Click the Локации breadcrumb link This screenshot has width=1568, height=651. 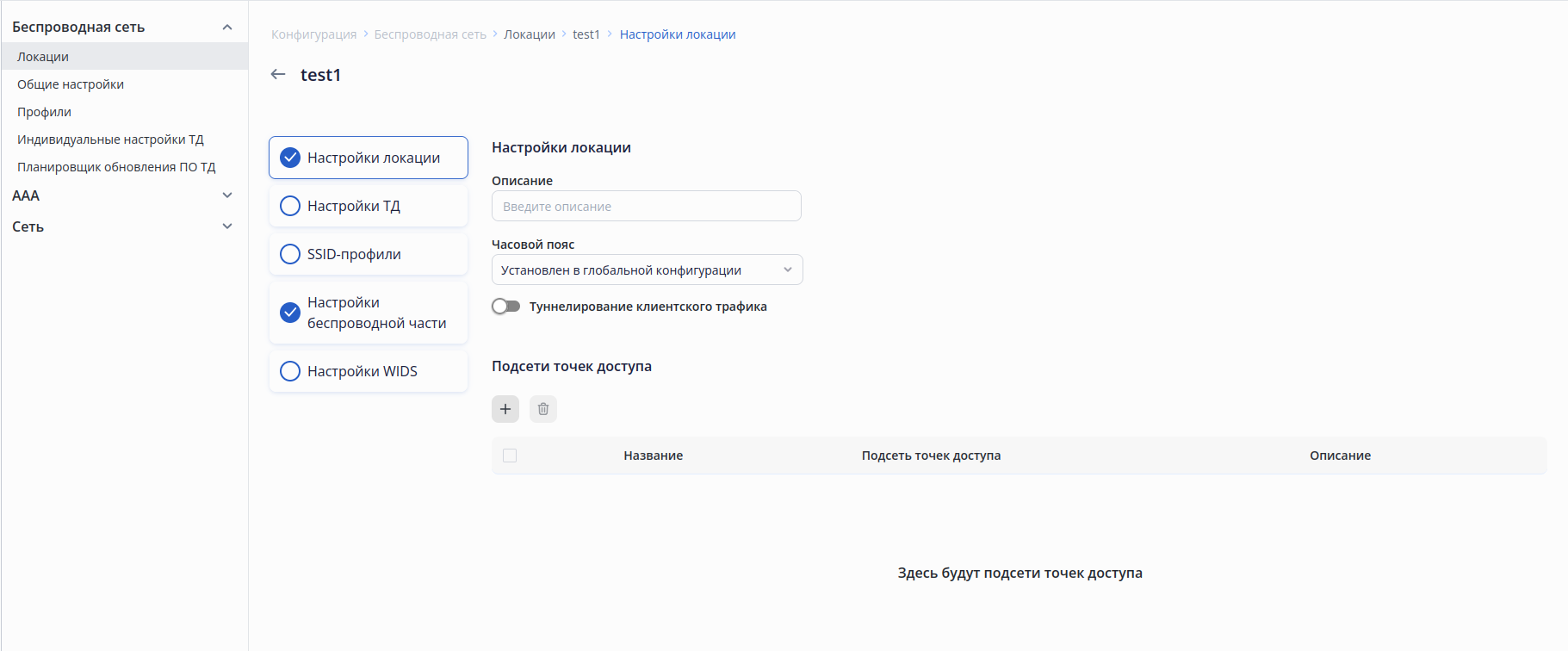pyautogui.click(x=530, y=34)
